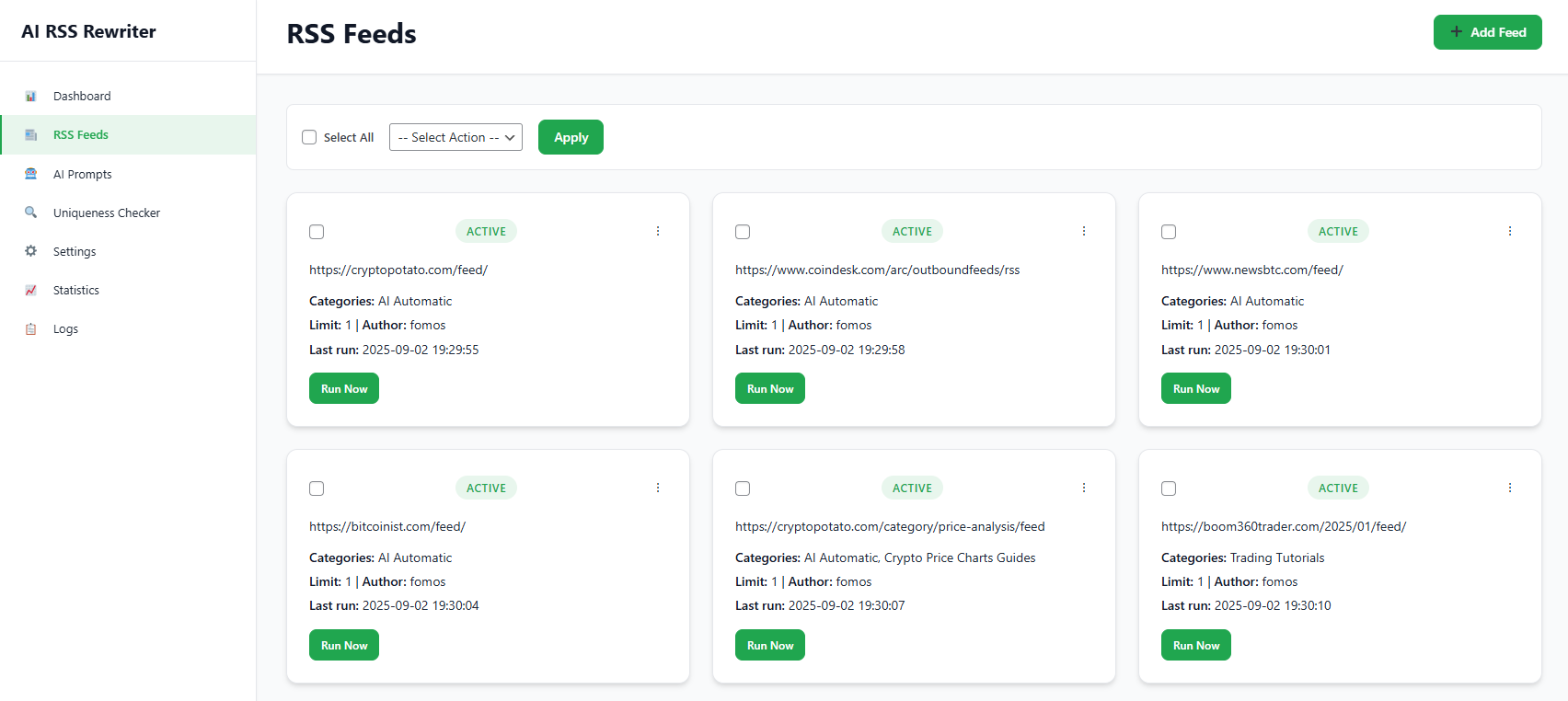Image resolution: width=1568 pixels, height=701 pixels.
Task: Open three-dot menu on cryptopotato.com/feed/ card
Action: pos(658,231)
